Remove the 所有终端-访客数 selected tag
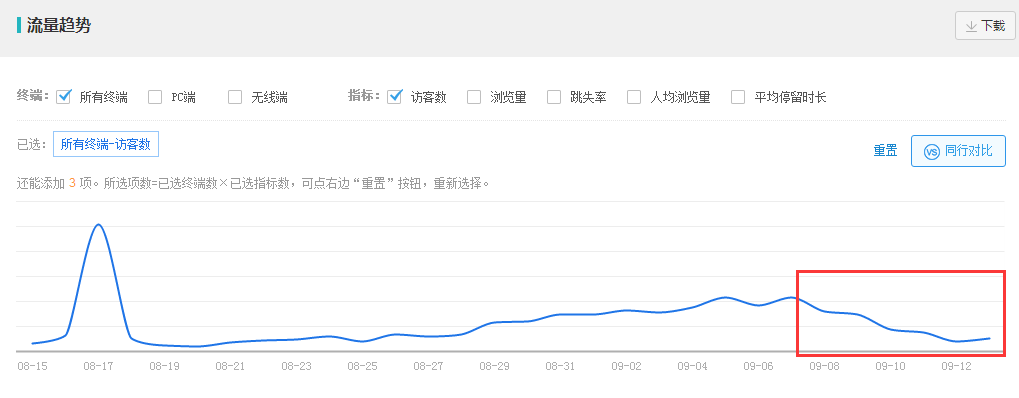This screenshot has width=1019, height=398. (106, 144)
